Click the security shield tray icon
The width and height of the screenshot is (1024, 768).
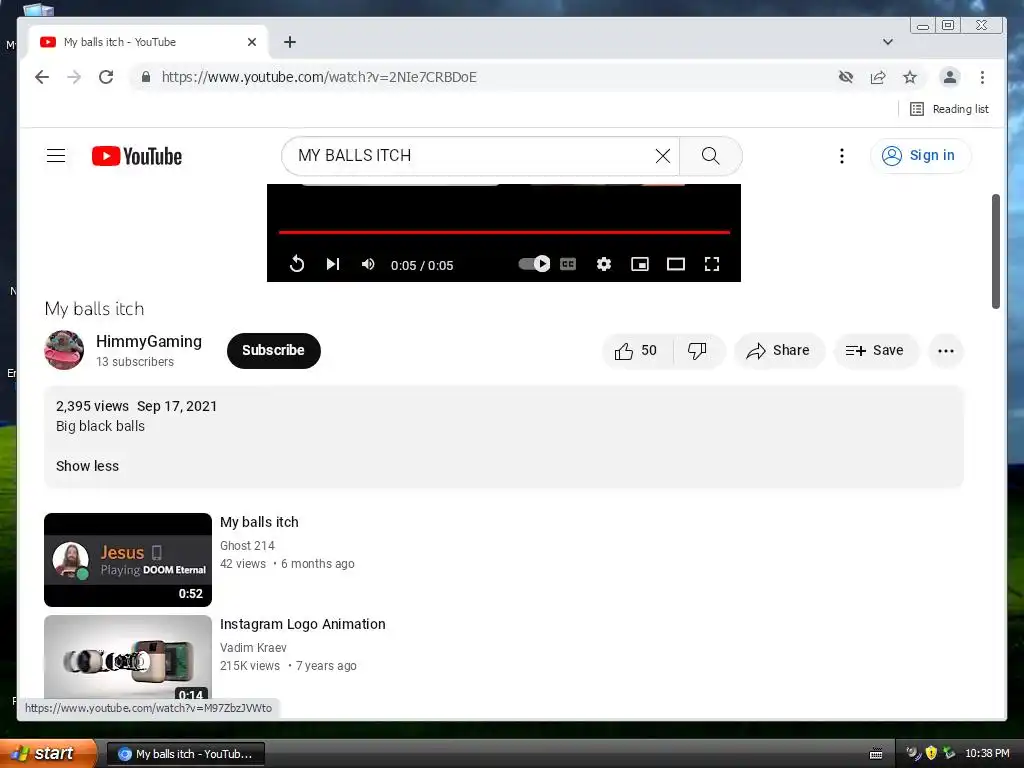pos(931,753)
